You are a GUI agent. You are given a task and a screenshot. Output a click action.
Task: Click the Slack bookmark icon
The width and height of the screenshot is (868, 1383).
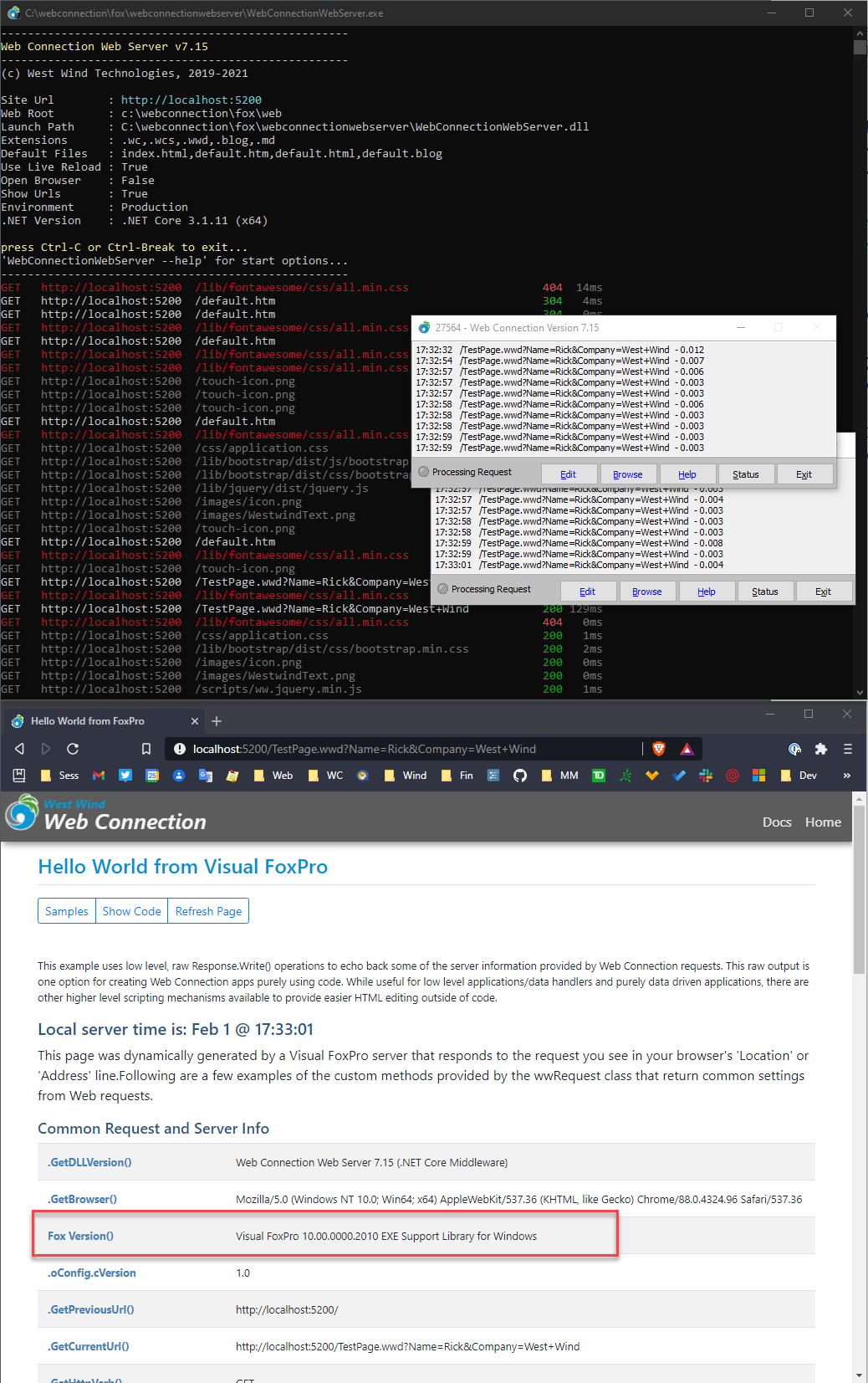706,776
